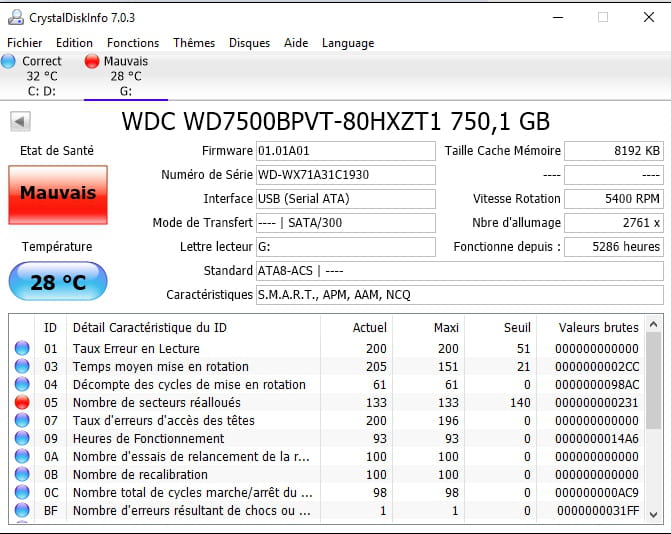Screen dimensions: 671x534
Task: Open the Aide menu
Action: (296, 43)
